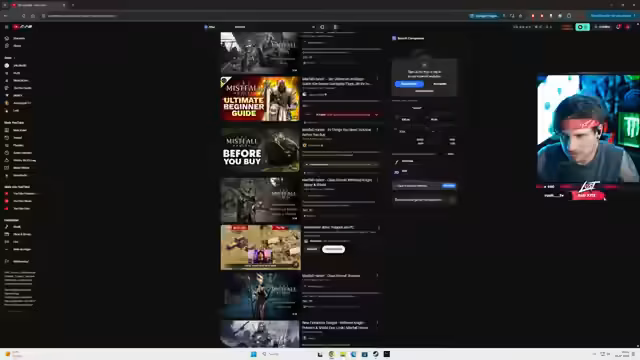Image resolution: width=640 pixels, height=360 pixels.
Task: Activate voice search microphone icon
Action: (x=336, y=27)
